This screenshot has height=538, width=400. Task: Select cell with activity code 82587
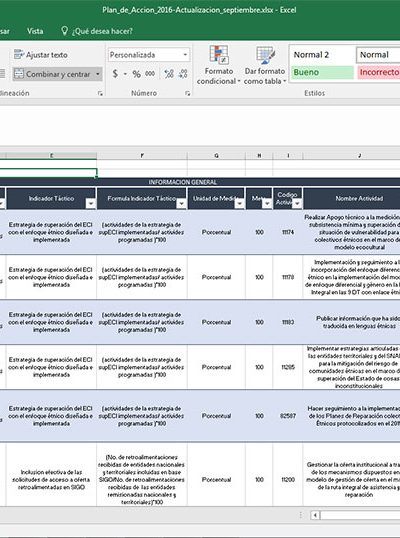click(288, 416)
